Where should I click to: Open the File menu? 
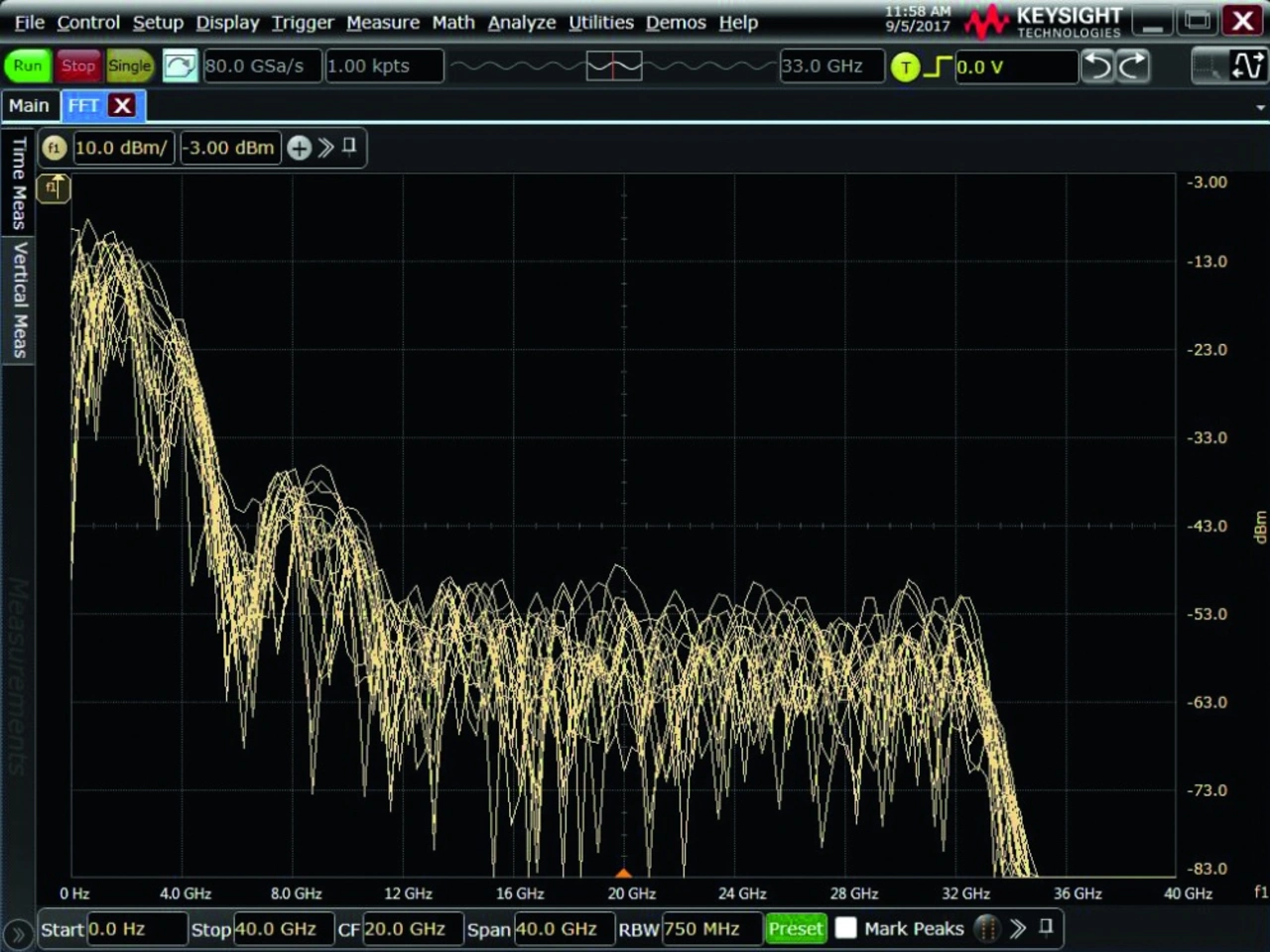click(x=29, y=22)
